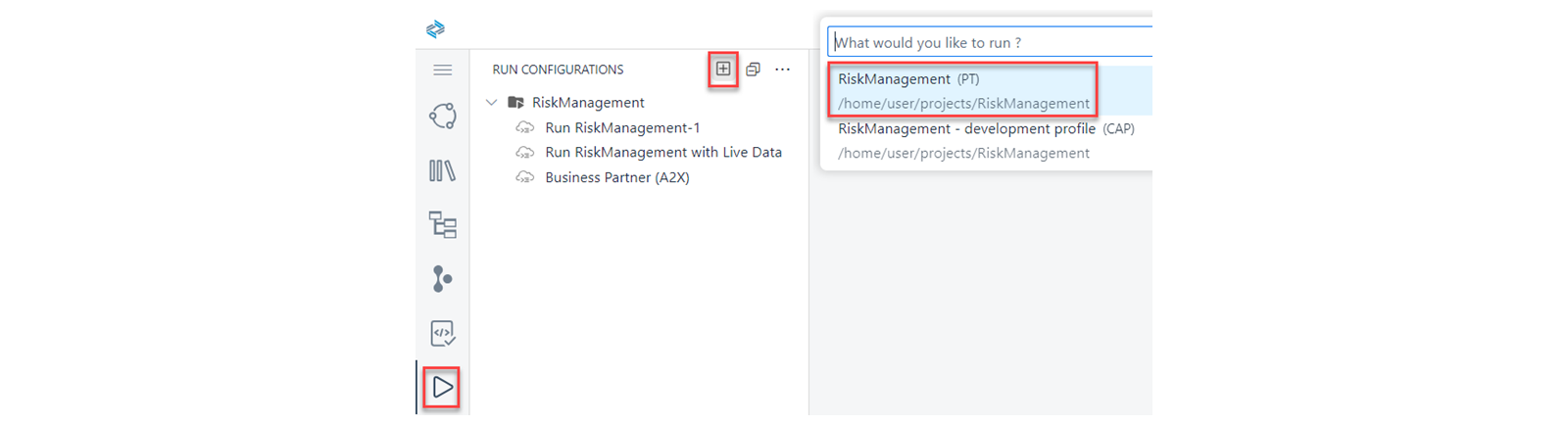Image resolution: width=1568 pixels, height=425 pixels.
Task: Select Run RiskManagement with Live Data
Action: tap(663, 152)
